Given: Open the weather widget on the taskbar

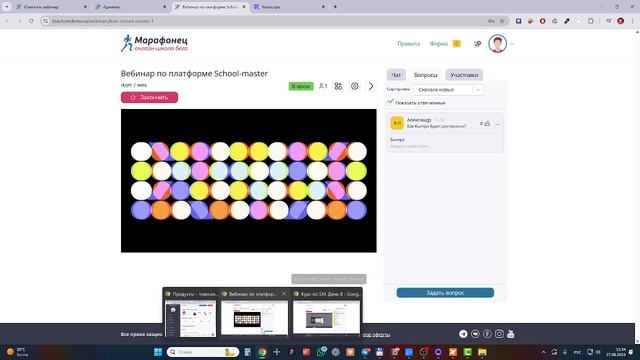Looking at the screenshot, I should pyautogui.click(x=17, y=352).
